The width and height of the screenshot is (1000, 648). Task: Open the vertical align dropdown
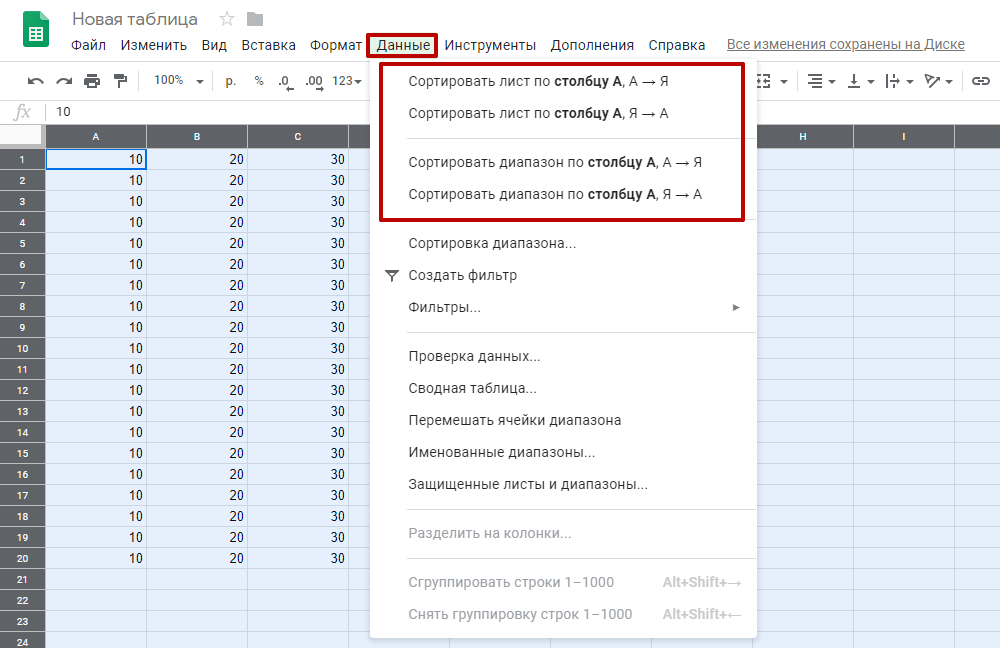pos(860,81)
